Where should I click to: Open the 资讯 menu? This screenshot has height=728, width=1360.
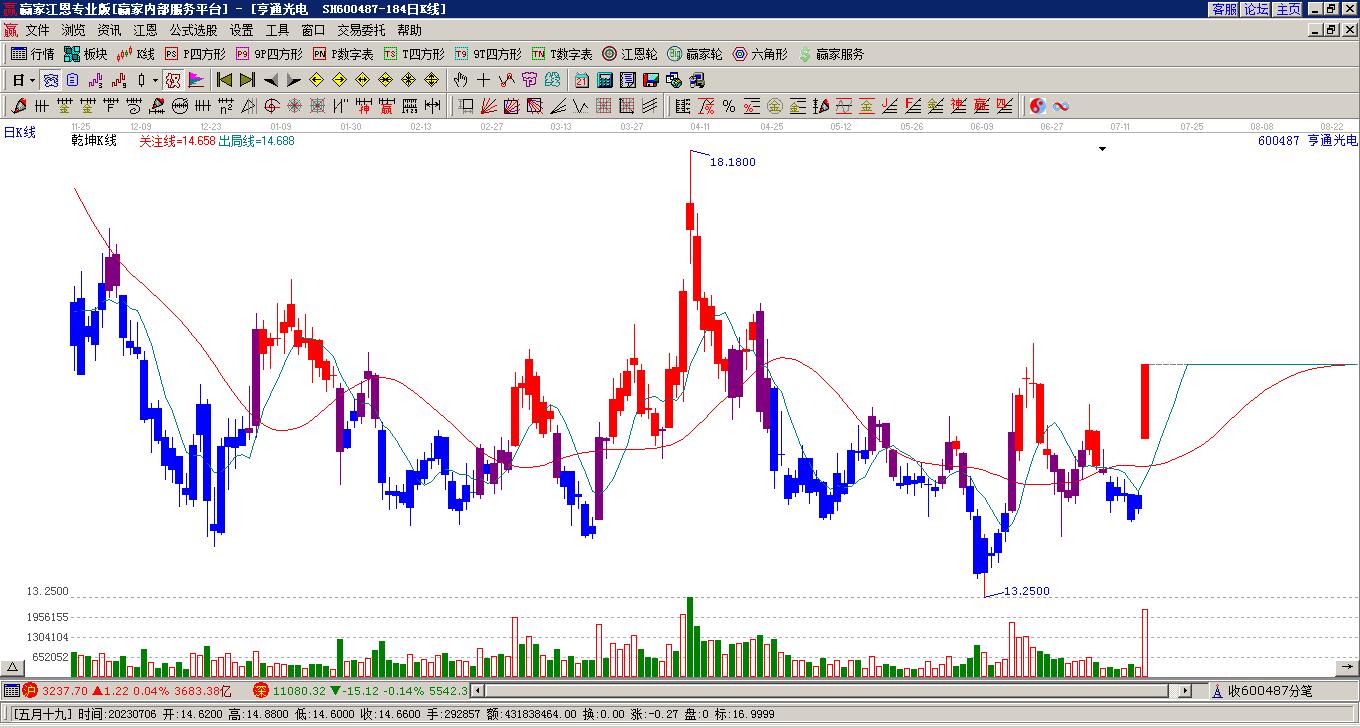[109, 31]
